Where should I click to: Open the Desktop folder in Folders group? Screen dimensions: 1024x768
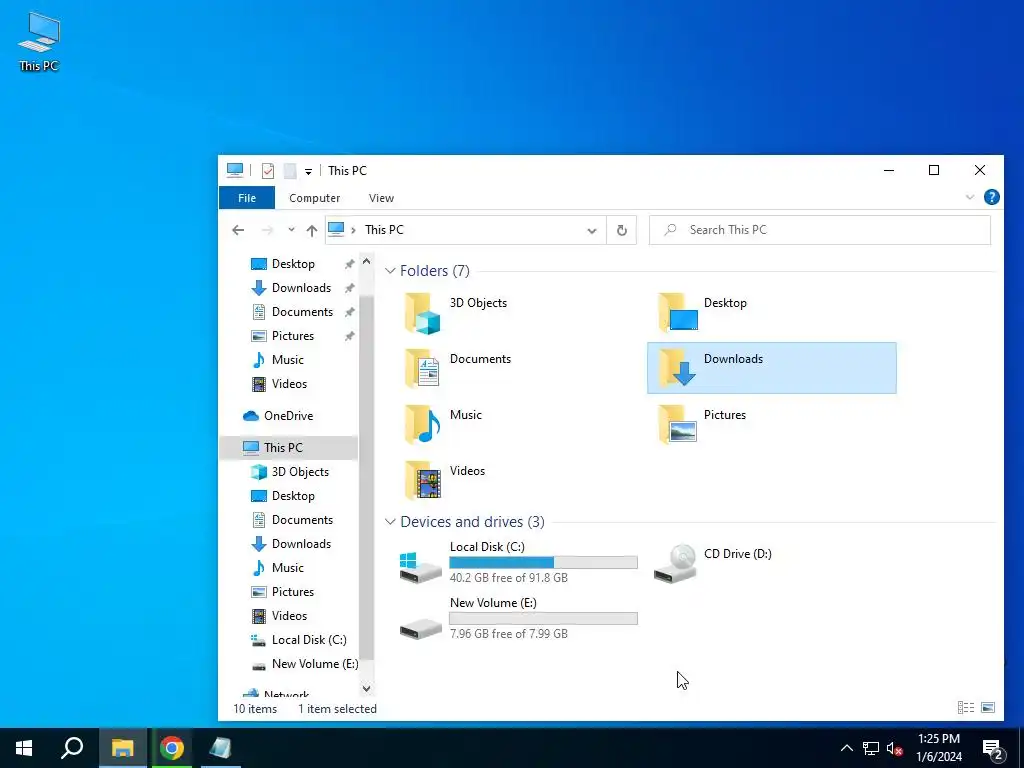pos(678,313)
